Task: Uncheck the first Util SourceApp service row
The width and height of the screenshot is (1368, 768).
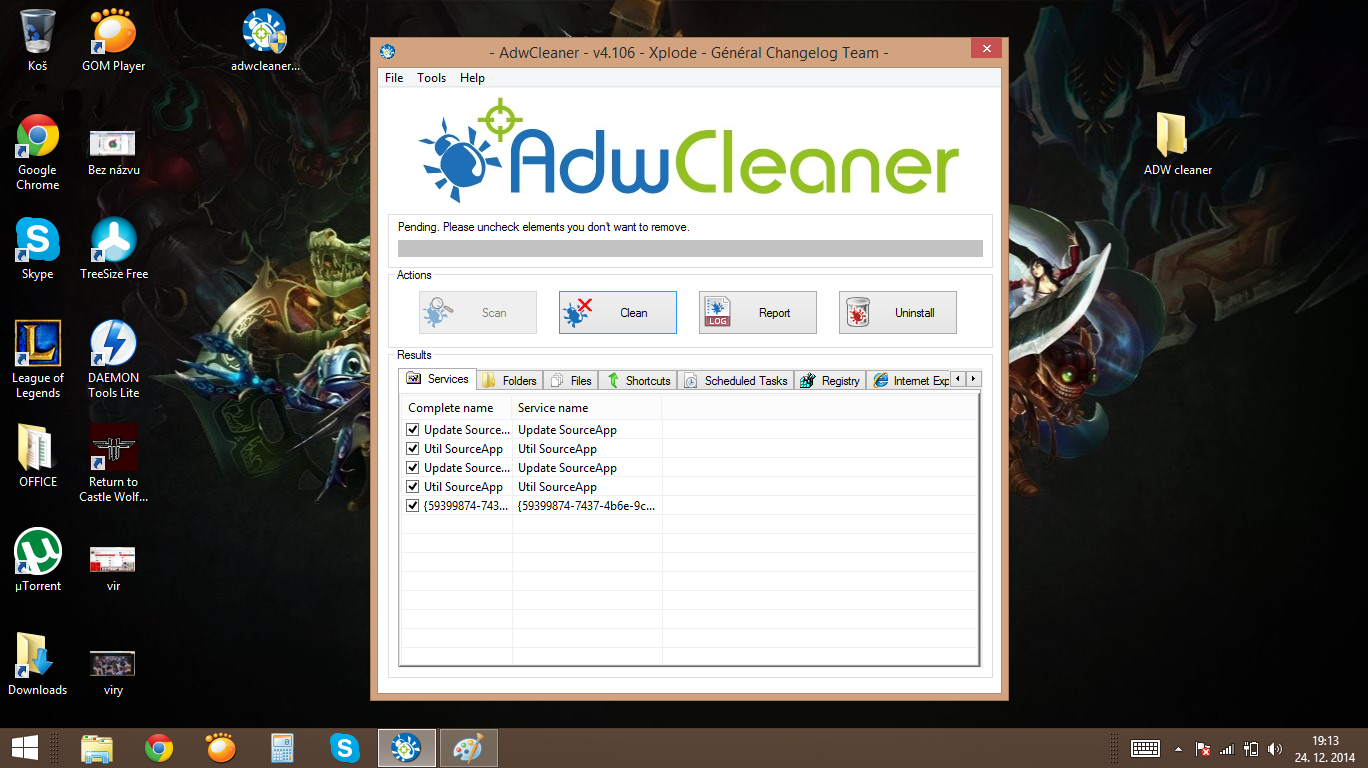Action: click(x=413, y=449)
